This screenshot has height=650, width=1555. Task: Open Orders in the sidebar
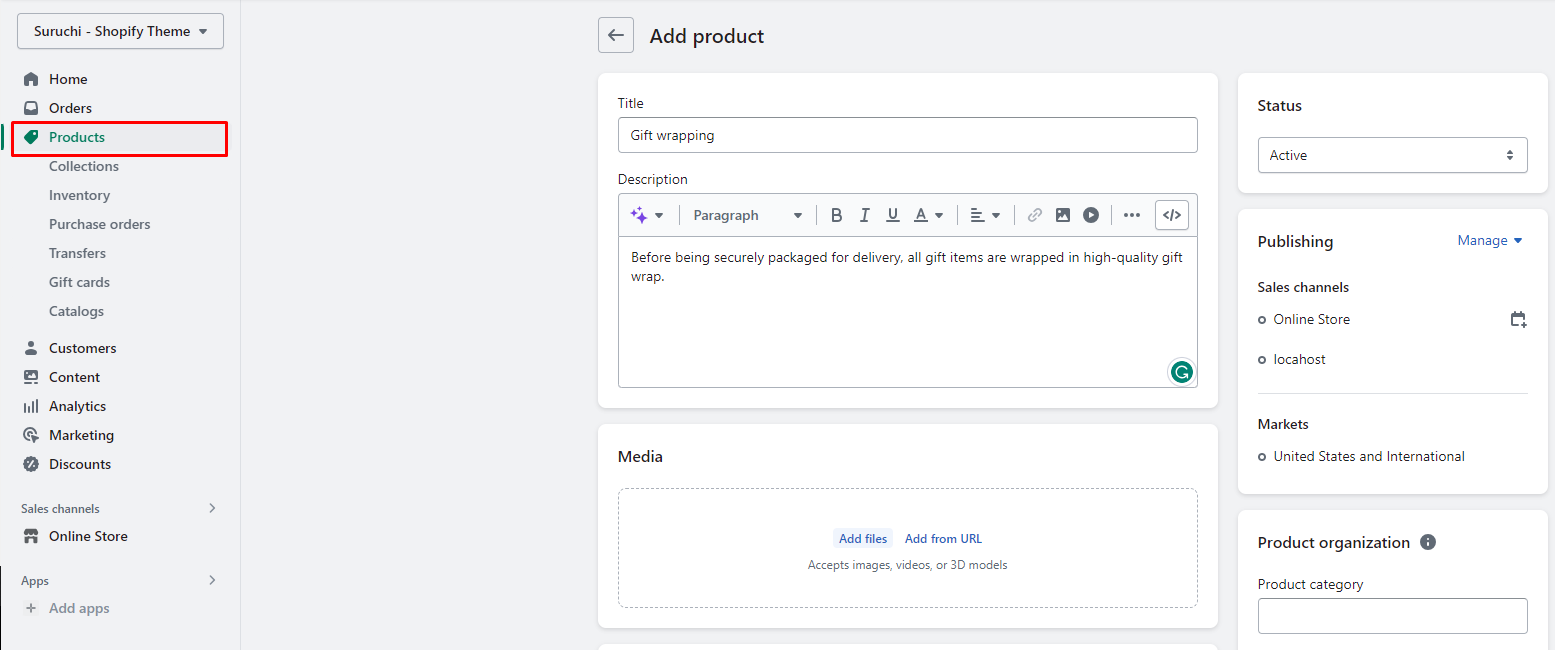[x=70, y=108]
